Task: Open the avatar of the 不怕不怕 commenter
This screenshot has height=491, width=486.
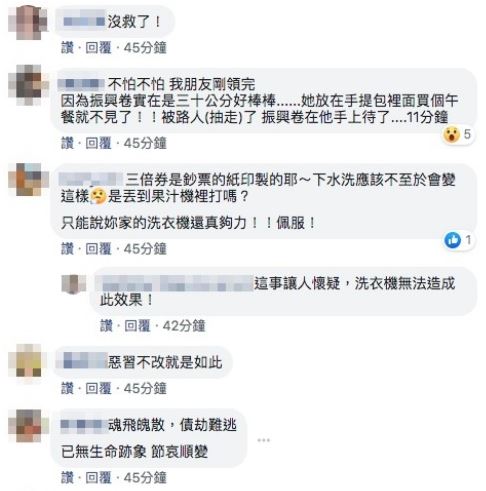Action: point(28,85)
